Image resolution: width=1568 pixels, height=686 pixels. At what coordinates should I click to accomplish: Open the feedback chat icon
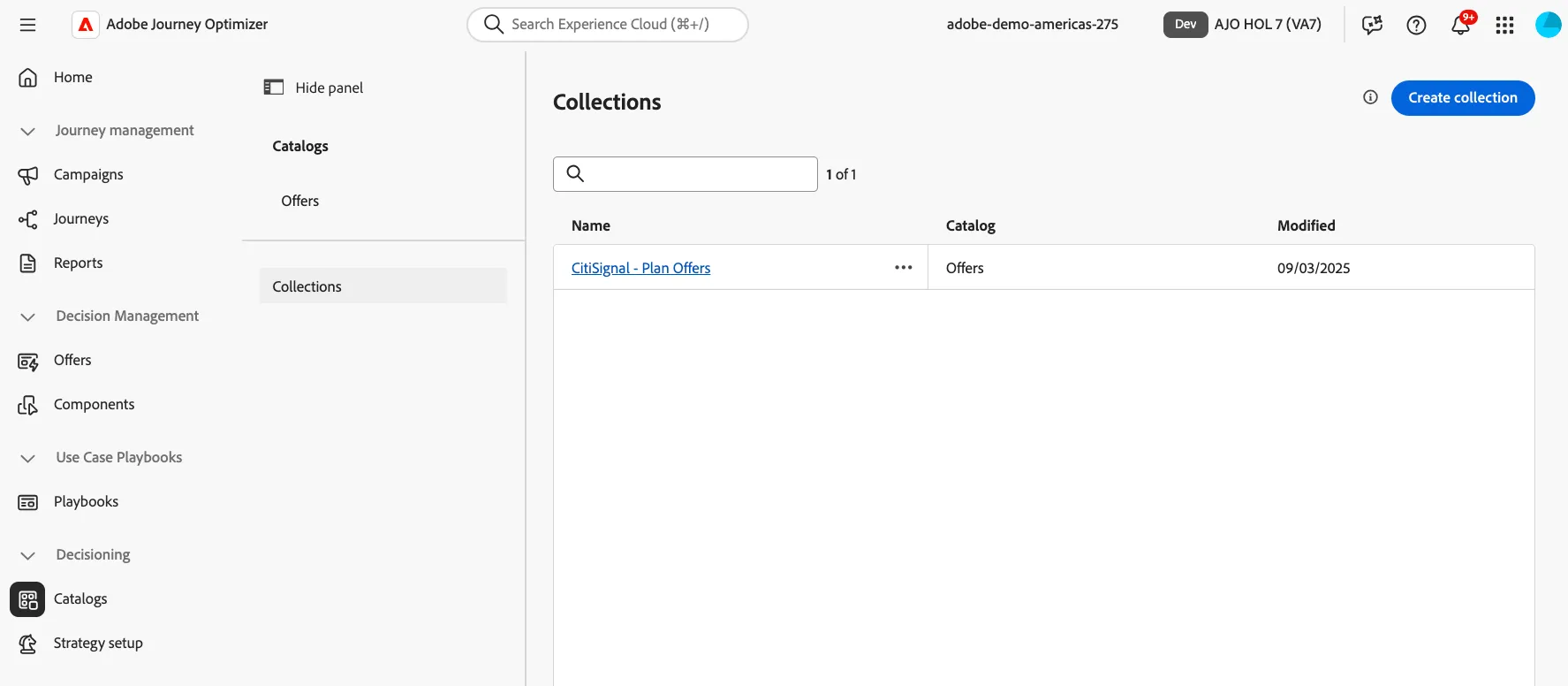click(x=1372, y=25)
